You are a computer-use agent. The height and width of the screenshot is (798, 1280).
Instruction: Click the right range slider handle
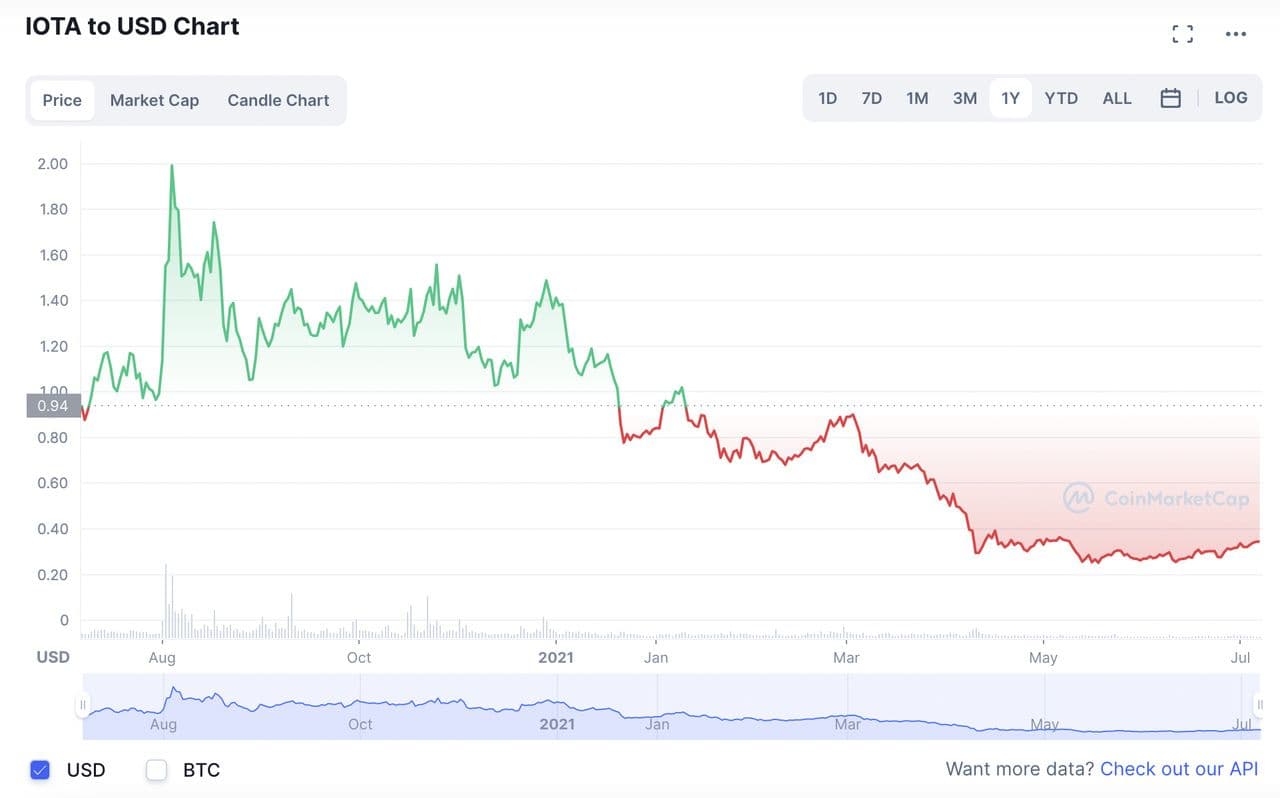point(1260,706)
